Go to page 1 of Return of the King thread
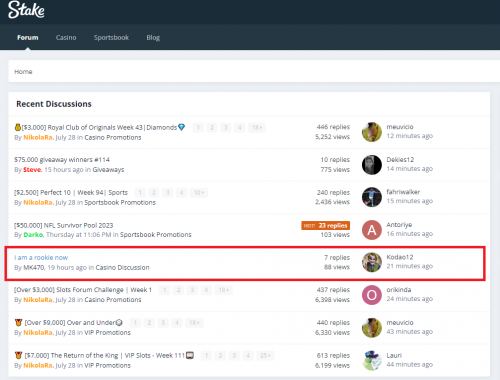Viewport: 500px width, 380px height. (x=206, y=355)
